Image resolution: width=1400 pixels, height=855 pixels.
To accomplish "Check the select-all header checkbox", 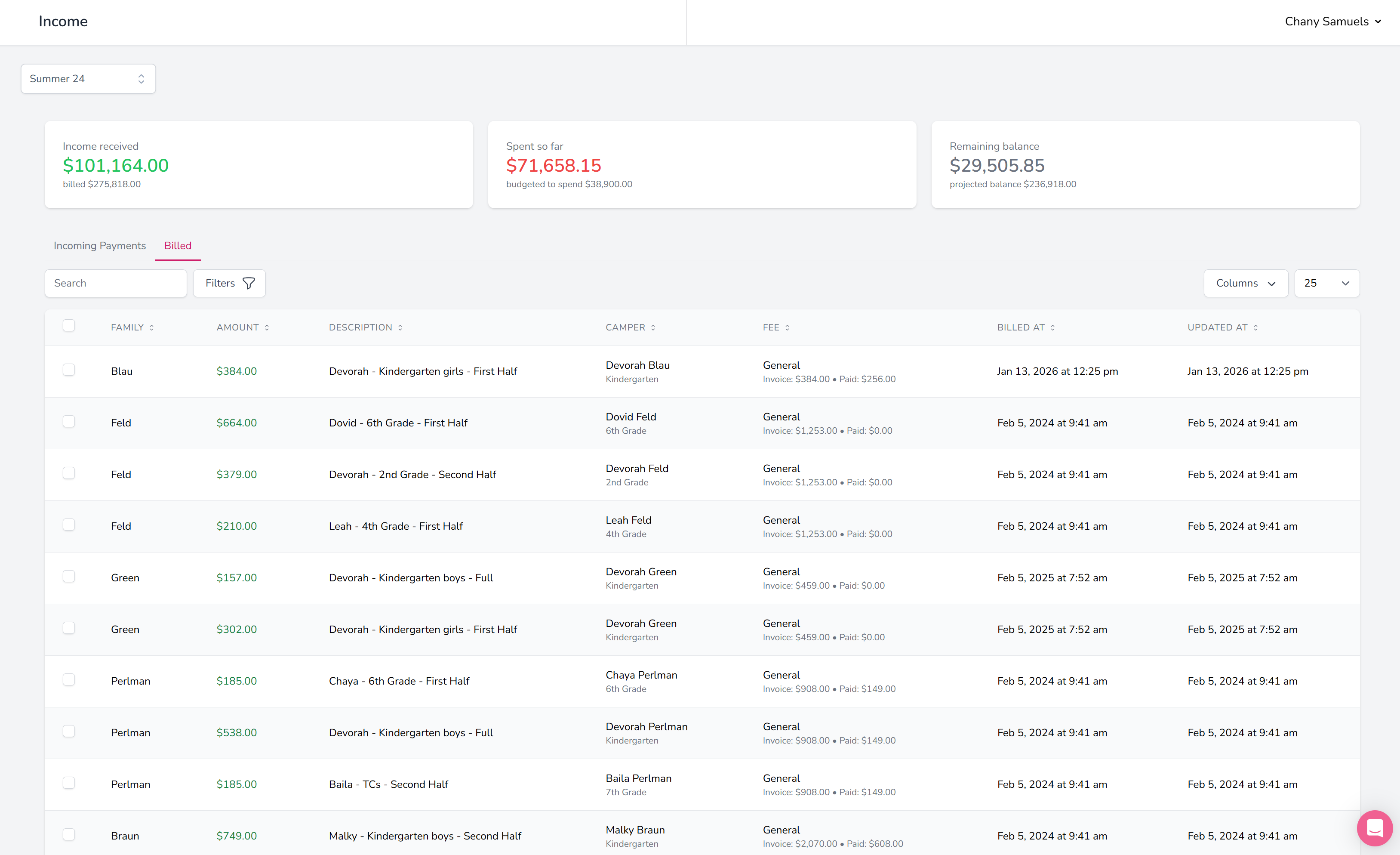I will tap(69, 326).
